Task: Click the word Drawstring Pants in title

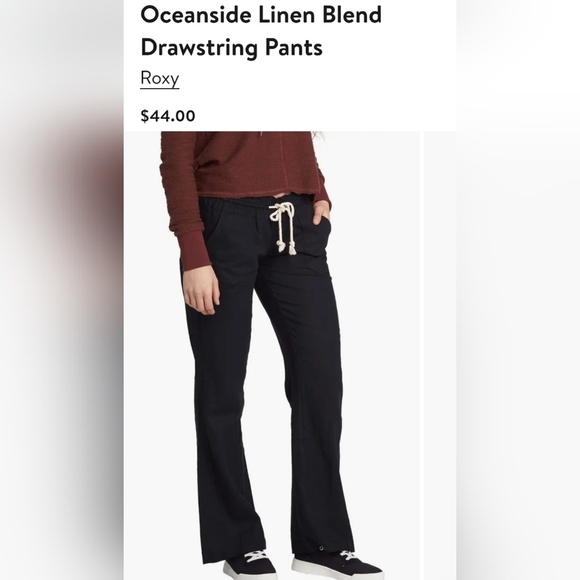Action: click(232, 48)
